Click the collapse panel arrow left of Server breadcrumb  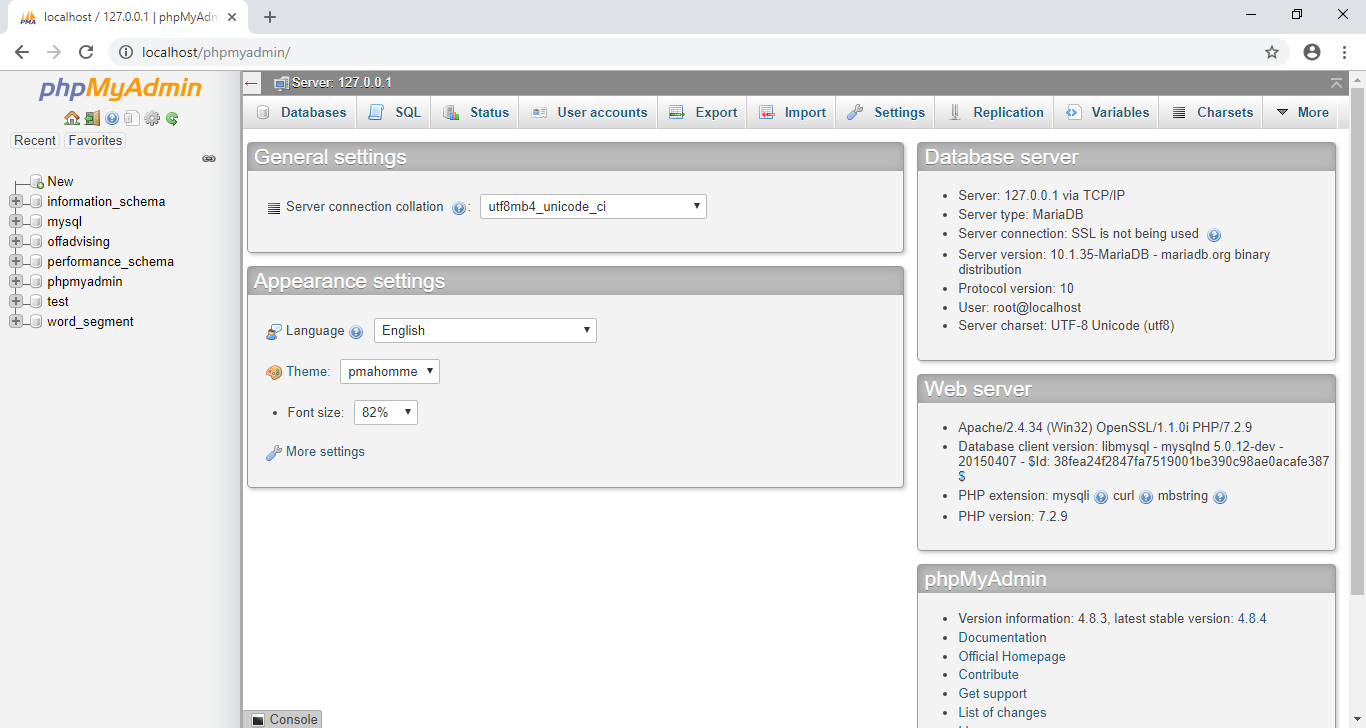point(252,83)
